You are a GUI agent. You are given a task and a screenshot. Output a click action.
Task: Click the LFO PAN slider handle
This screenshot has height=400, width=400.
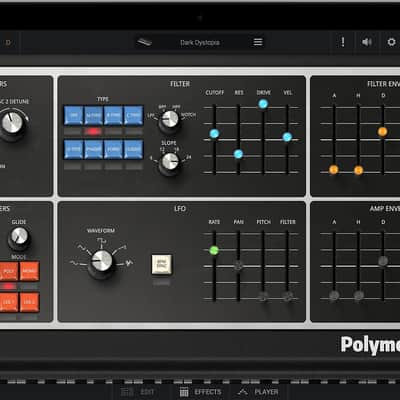click(x=238, y=266)
